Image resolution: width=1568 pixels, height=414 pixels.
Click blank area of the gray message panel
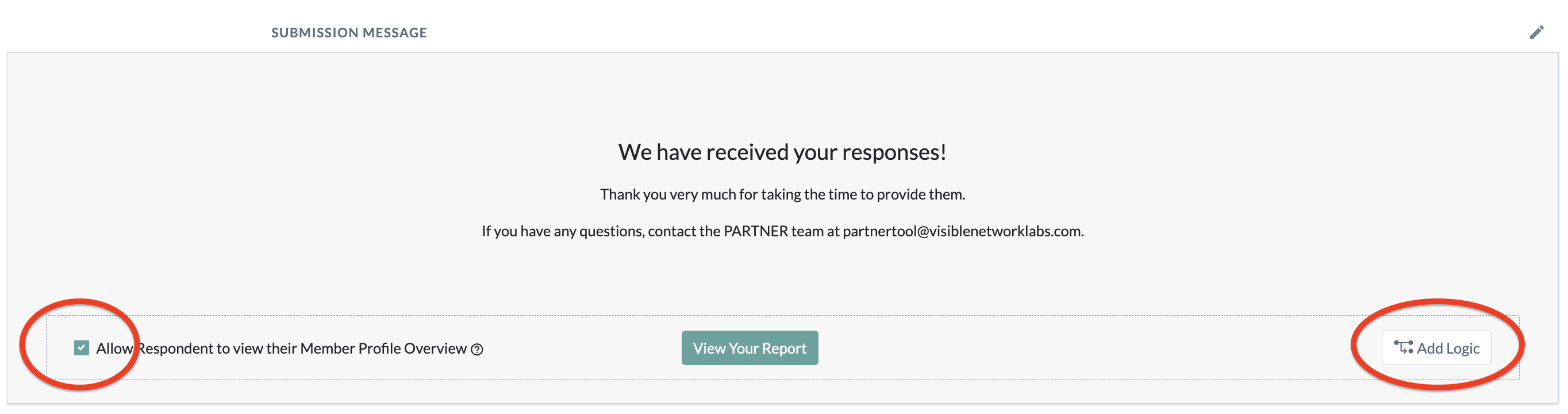(x=244, y=183)
